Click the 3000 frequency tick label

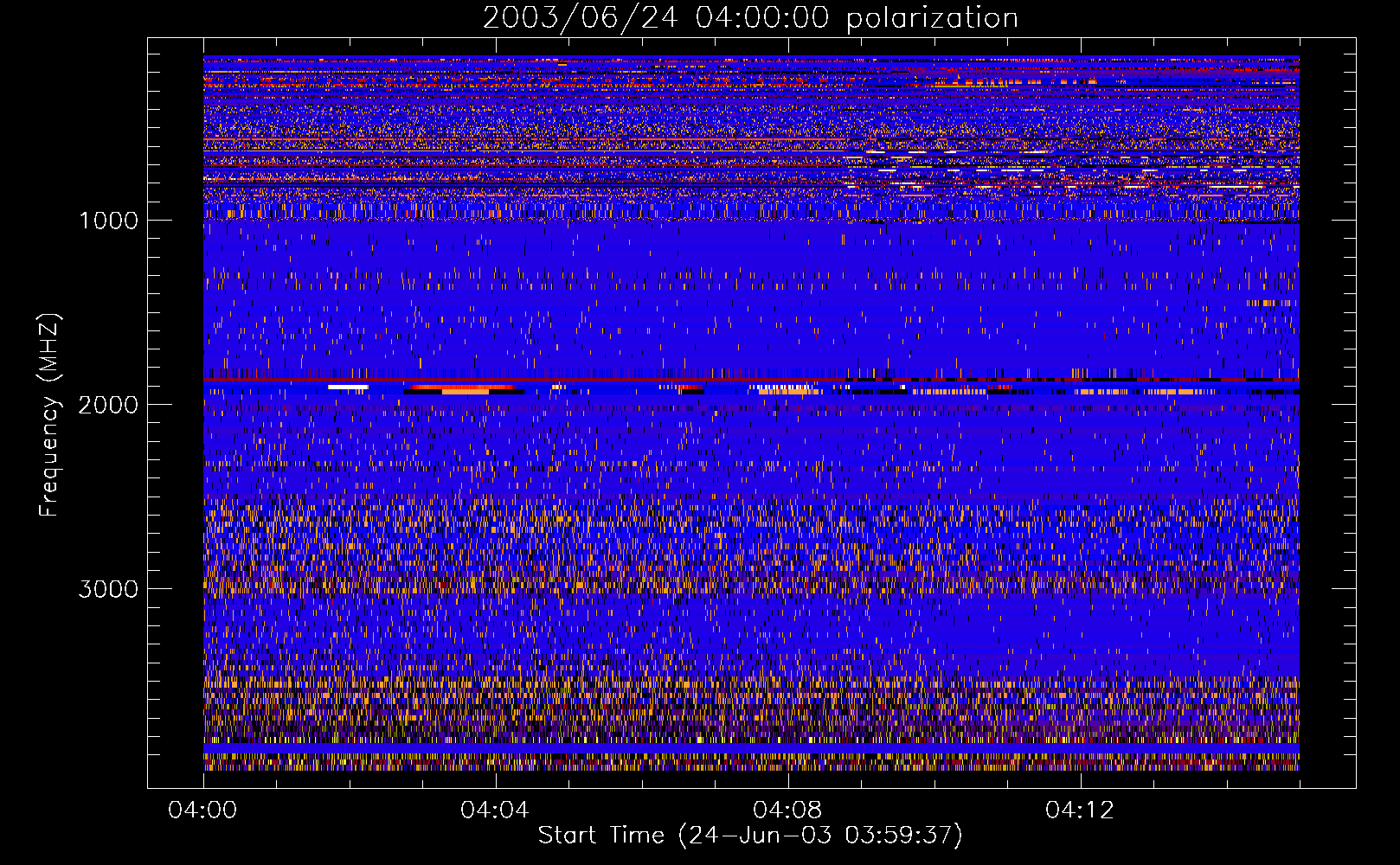coord(108,589)
